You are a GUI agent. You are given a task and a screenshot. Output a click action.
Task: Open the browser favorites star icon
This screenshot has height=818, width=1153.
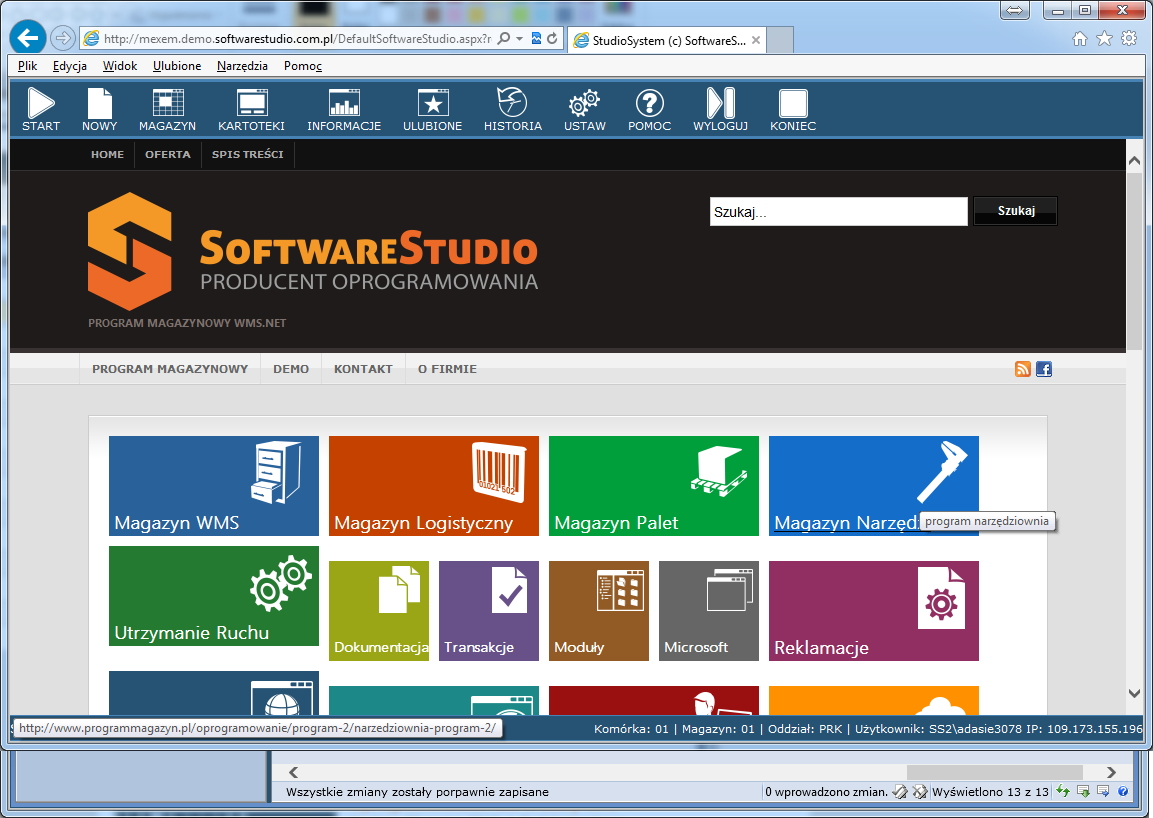(1104, 39)
